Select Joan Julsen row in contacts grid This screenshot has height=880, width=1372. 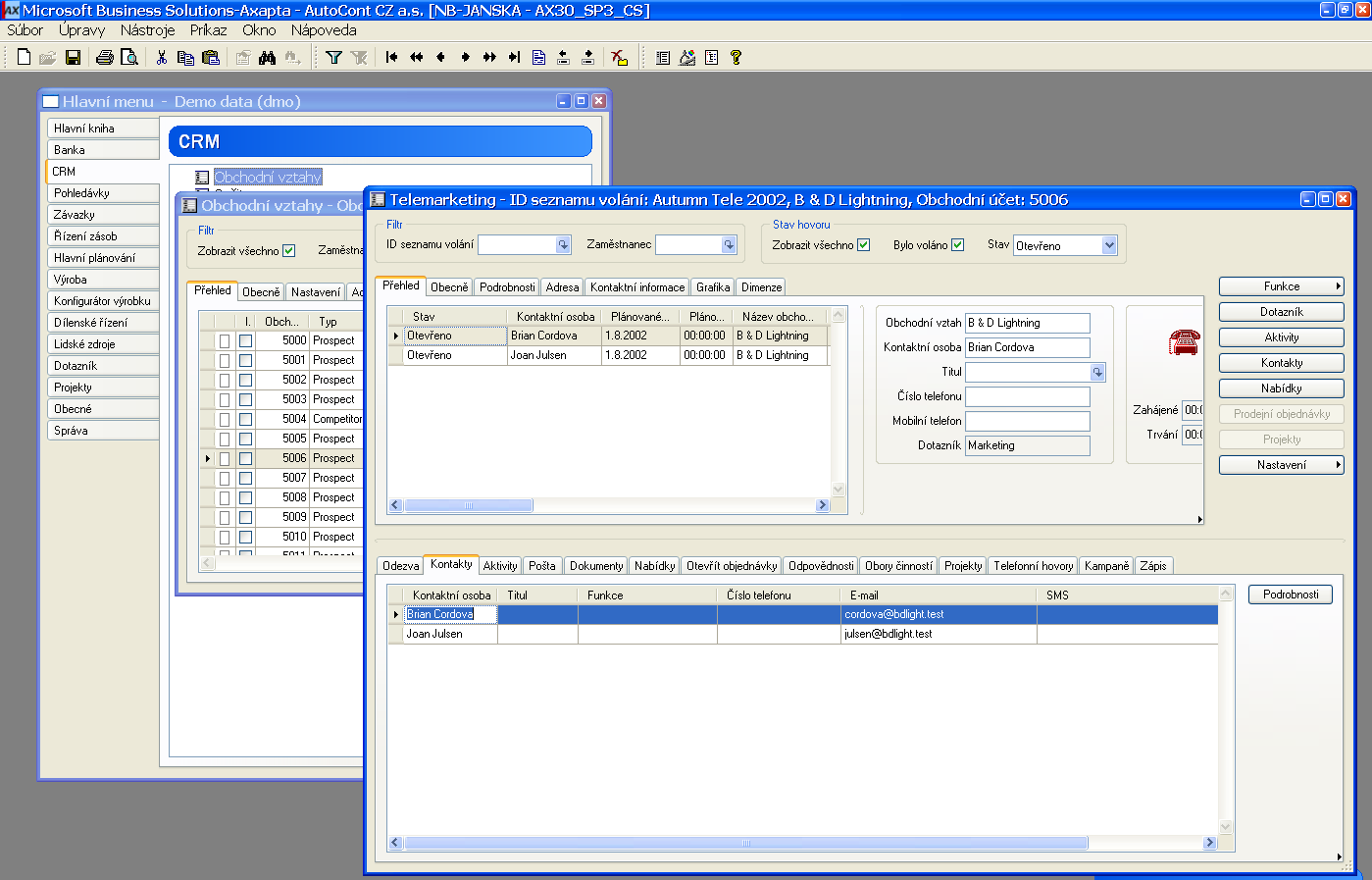(804, 634)
